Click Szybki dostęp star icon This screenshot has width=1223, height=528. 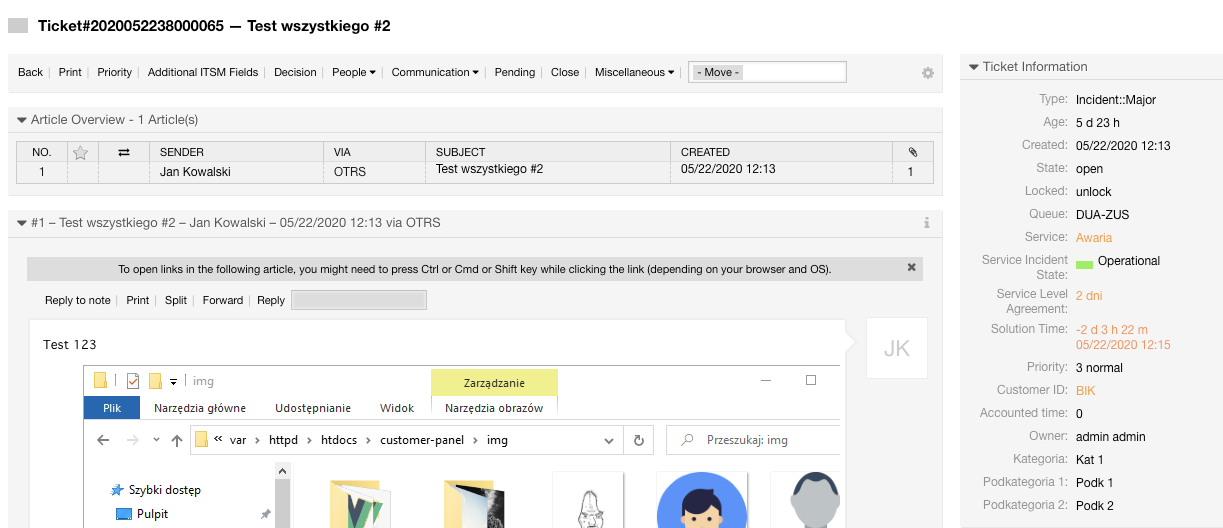(x=118, y=490)
